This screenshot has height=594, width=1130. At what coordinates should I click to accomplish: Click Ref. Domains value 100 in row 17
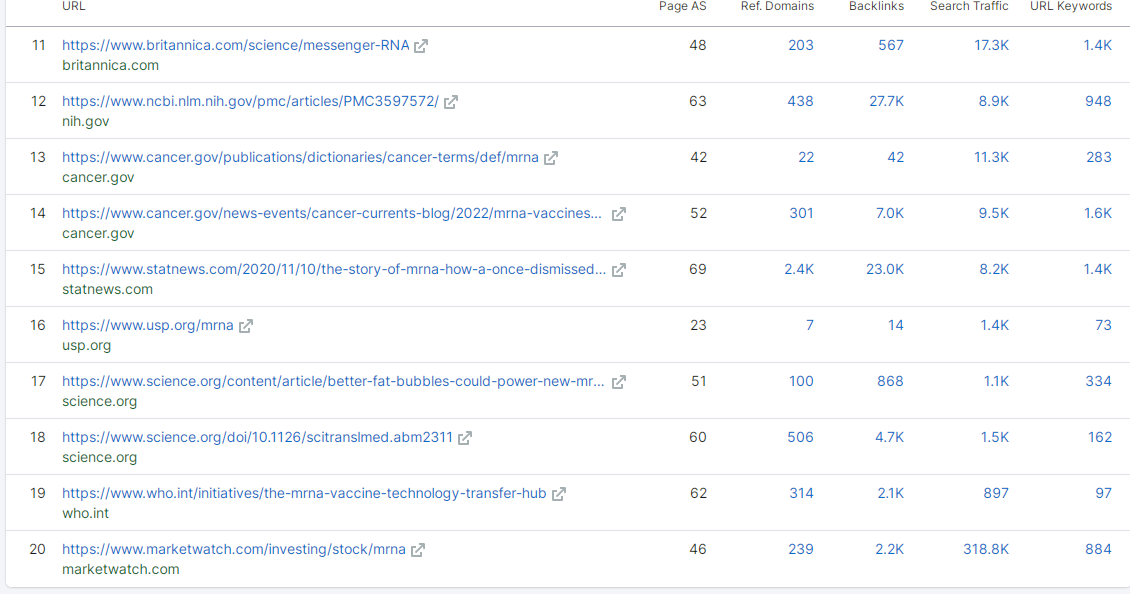coord(801,381)
